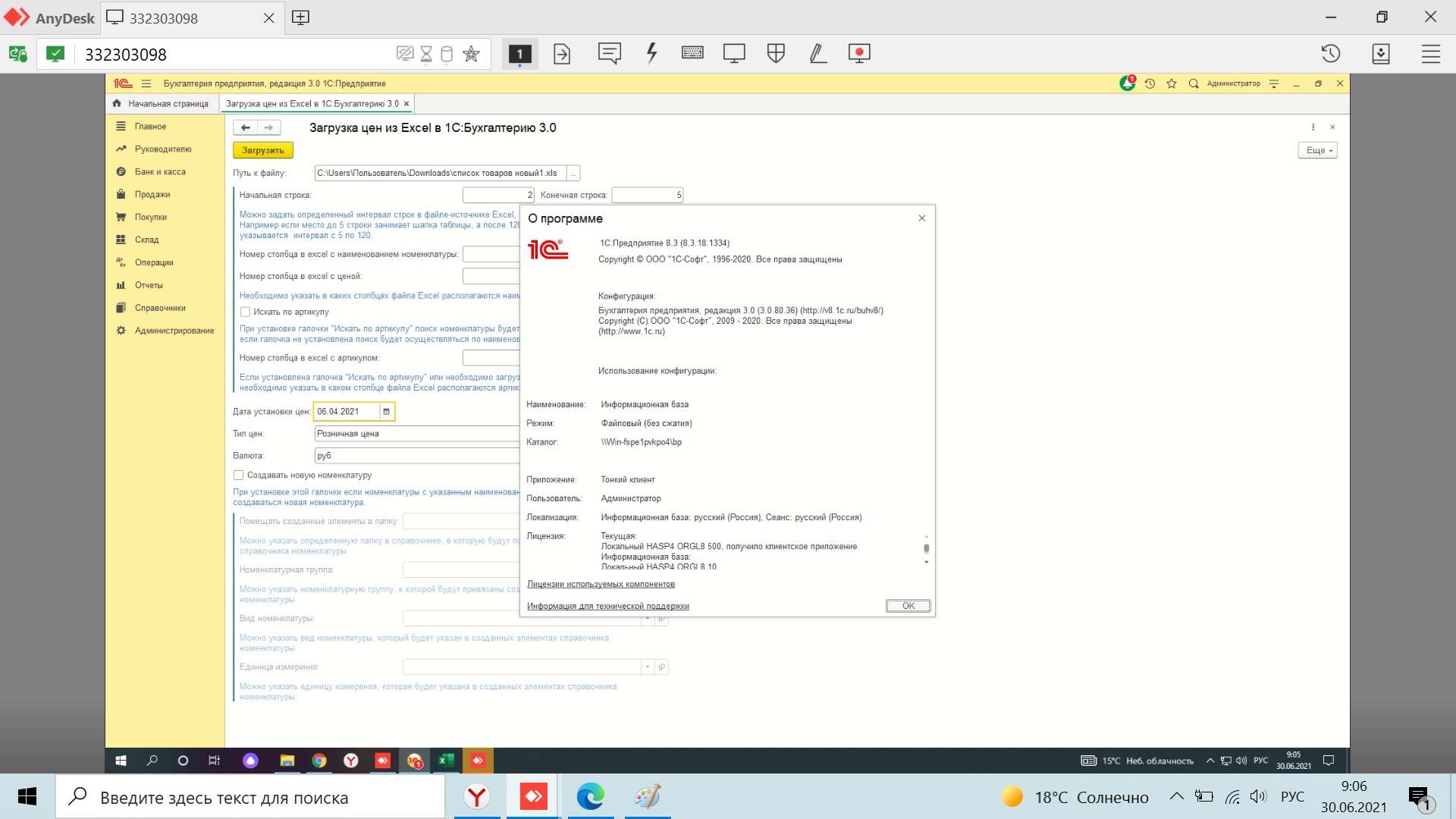Open AnyDesk chat icon in toolbar
The width and height of the screenshot is (1456, 819).
click(609, 54)
